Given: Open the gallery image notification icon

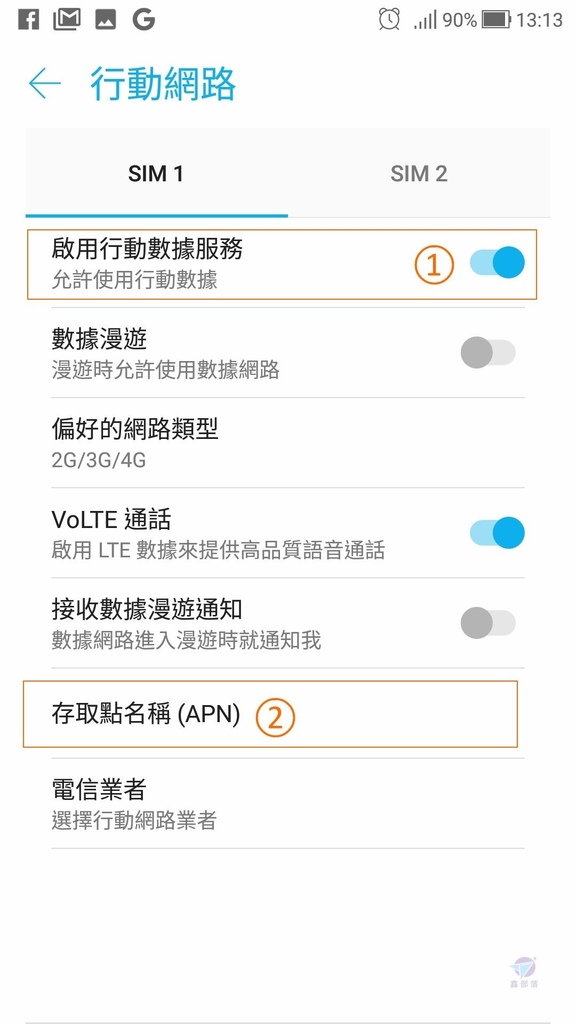Looking at the screenshot, I should pyautogui.click(x=105, y=20).
